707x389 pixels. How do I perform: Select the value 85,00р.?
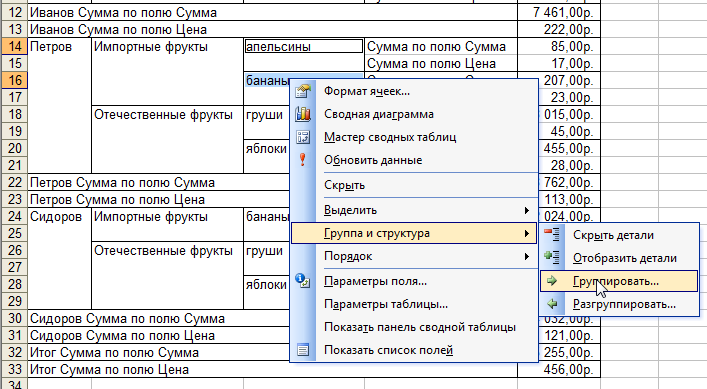559,46
